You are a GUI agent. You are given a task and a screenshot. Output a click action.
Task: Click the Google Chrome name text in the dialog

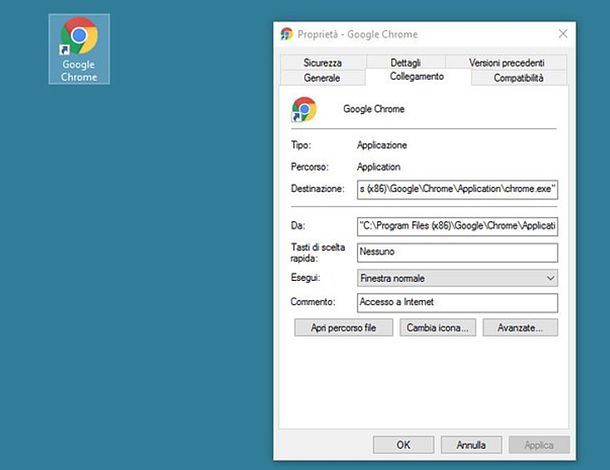tap(373, 109)
